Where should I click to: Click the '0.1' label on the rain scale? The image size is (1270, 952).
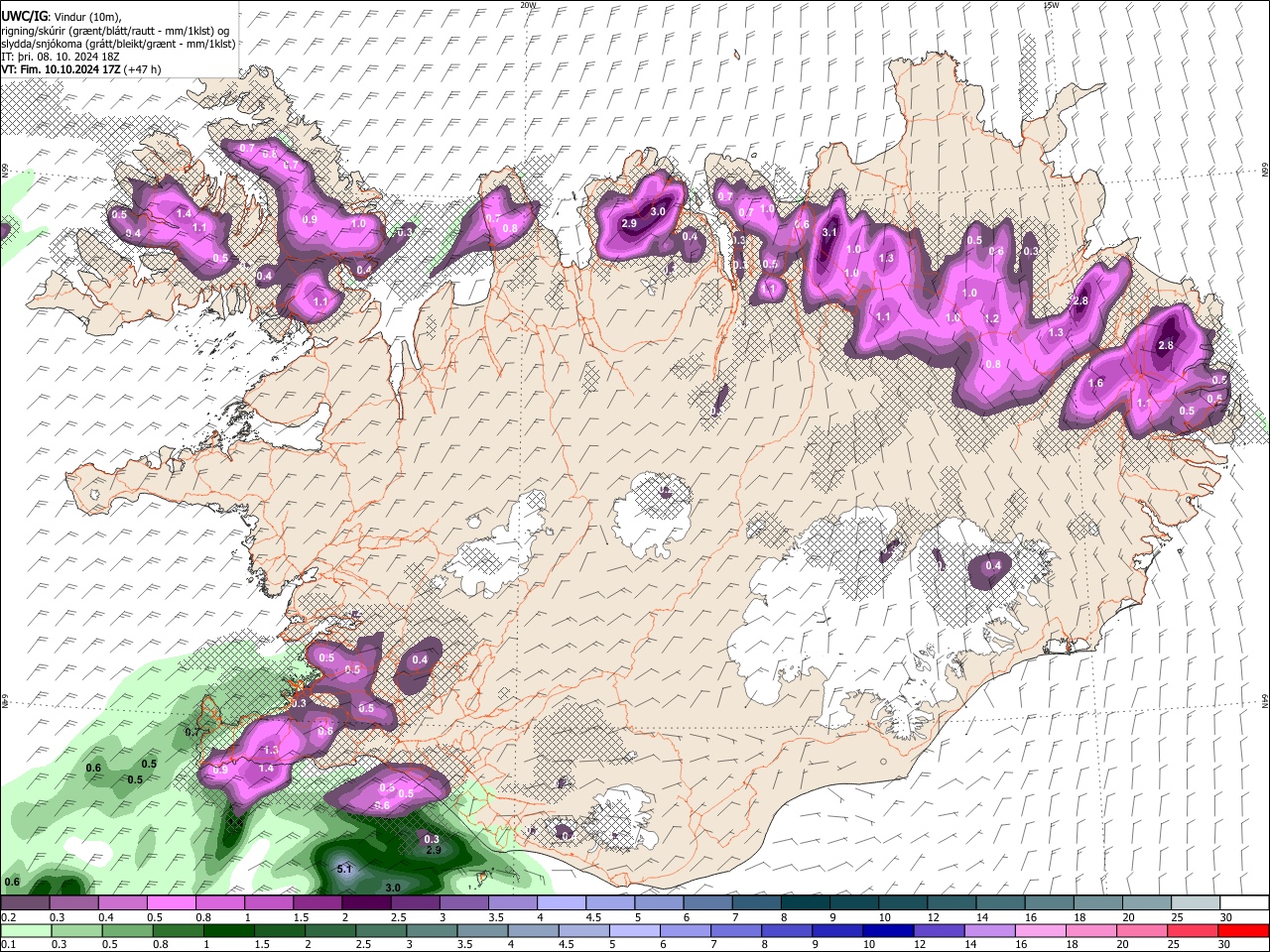click(9, 945)
